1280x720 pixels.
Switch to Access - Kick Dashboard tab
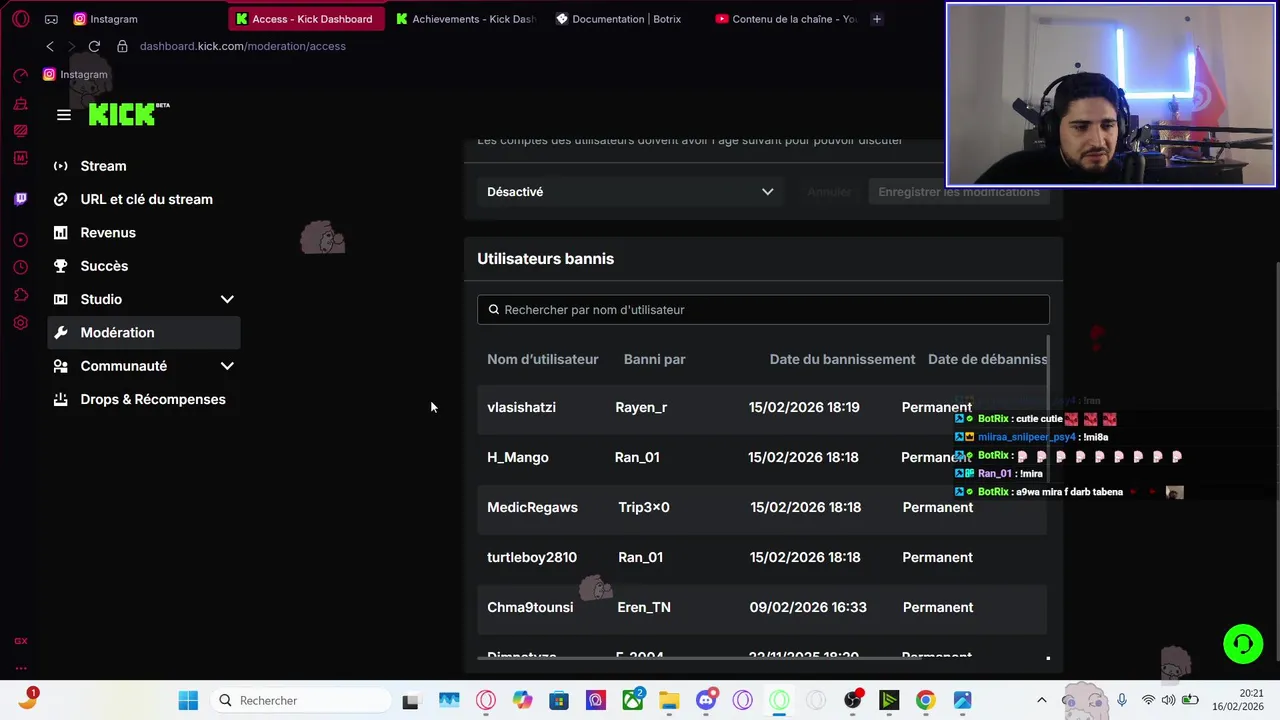tap(306, 19)
